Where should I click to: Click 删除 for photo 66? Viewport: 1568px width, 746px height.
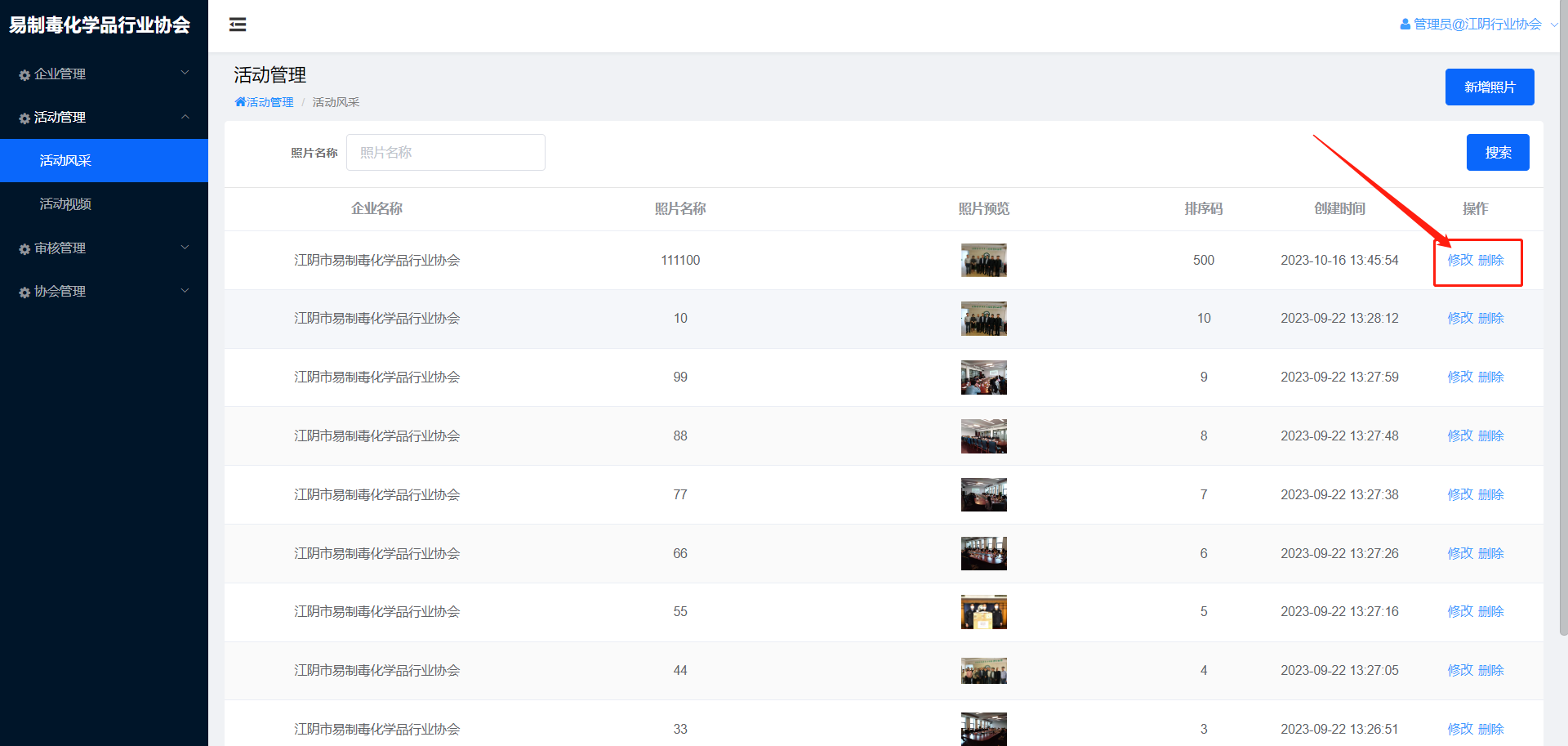[1491, 553]
